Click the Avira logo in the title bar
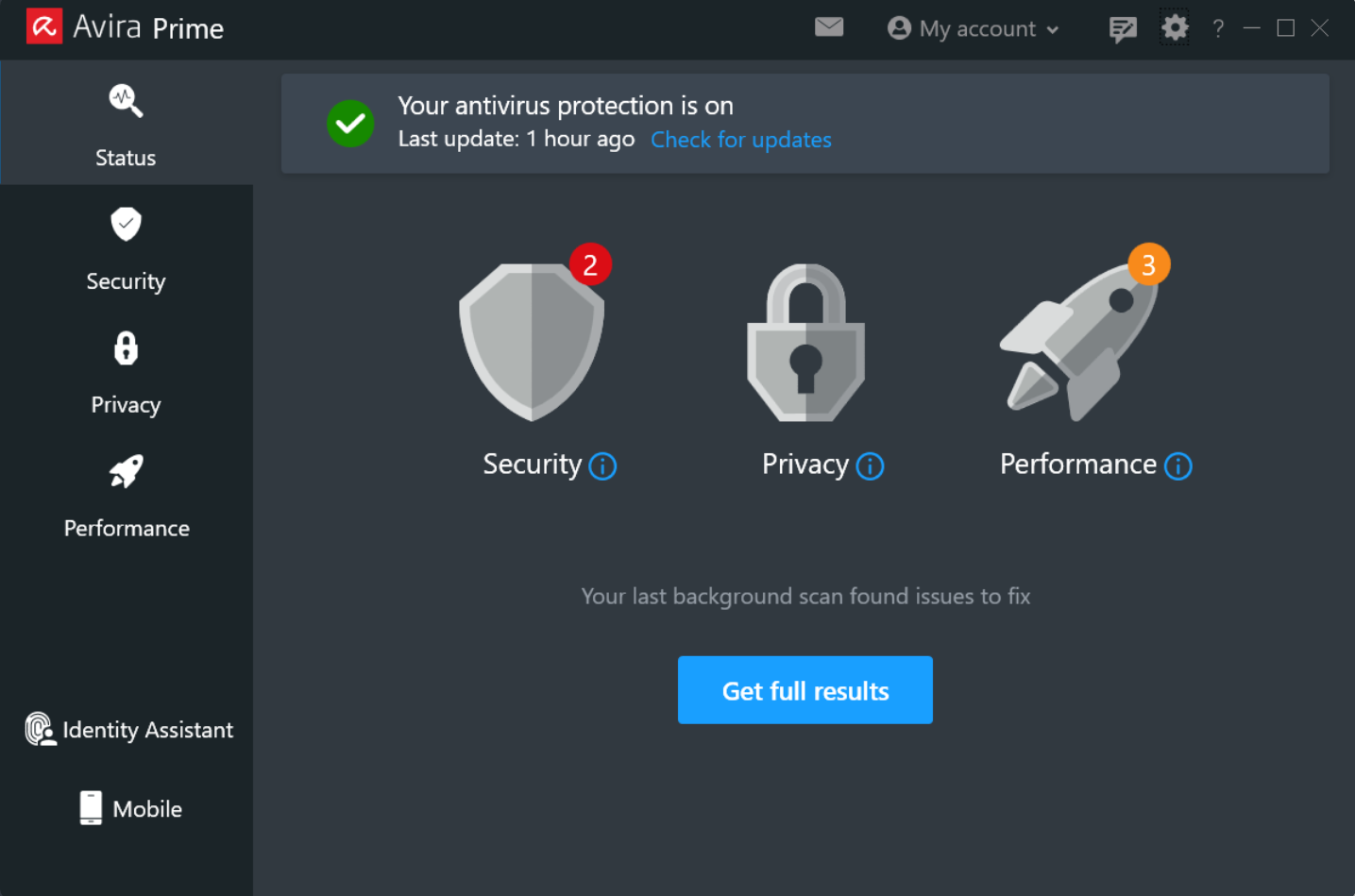The image size is (1355, 896). tap(43, 26)
